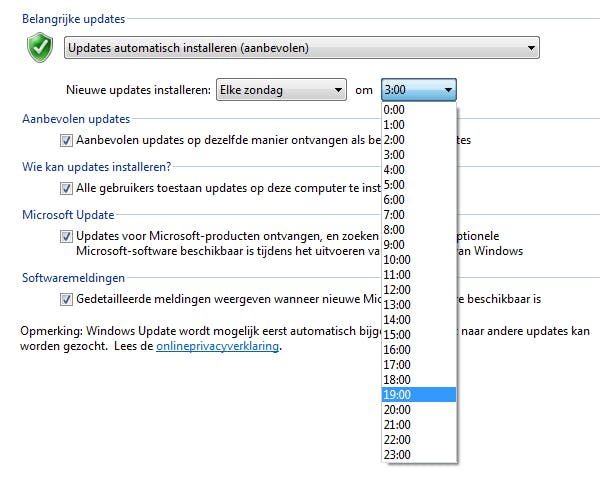The width and height of the screenshot is (607, 489).
Task: Pick 6:00 from the time list
Action: click(x=418, y=200)
